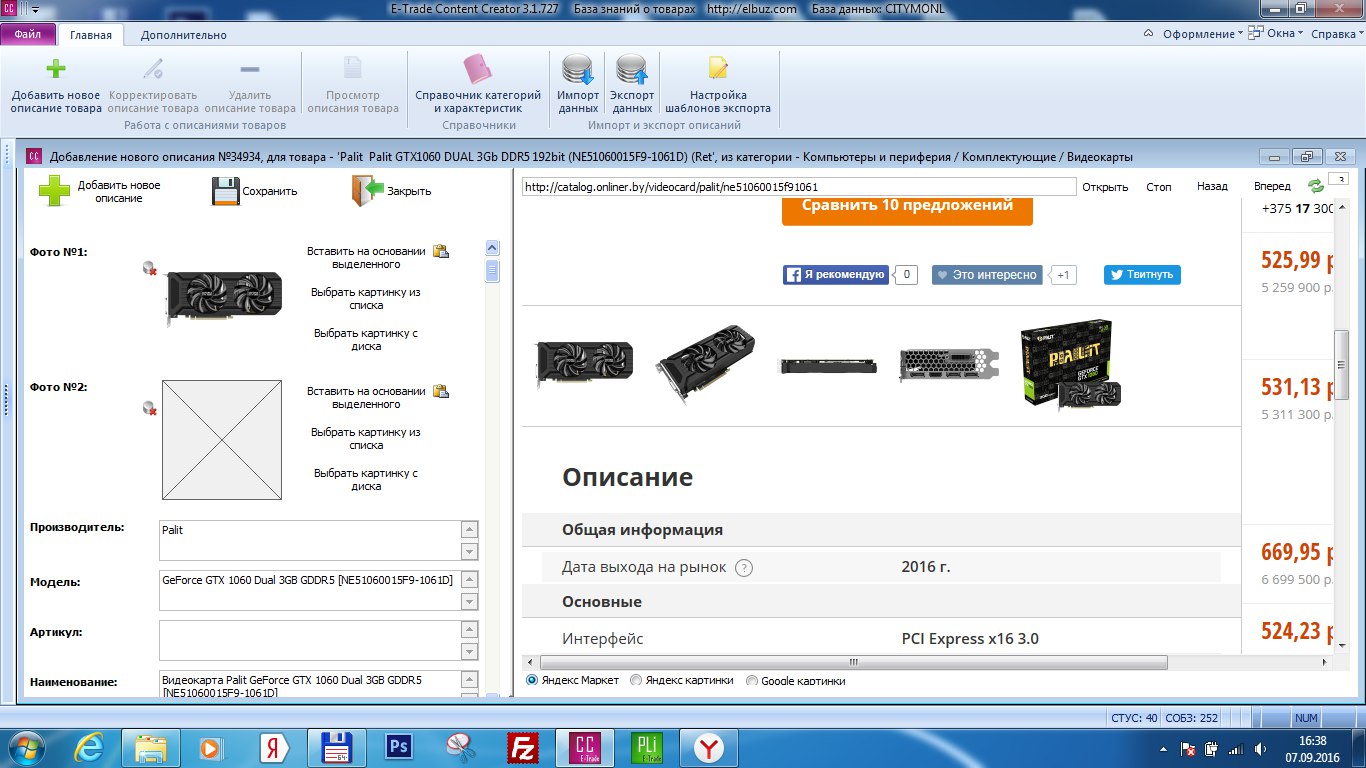Viewport: 1366px width, 768px height.
Task: Click the large green plus above 'Добавить новое описание'
Action: [x=54, y=190]
